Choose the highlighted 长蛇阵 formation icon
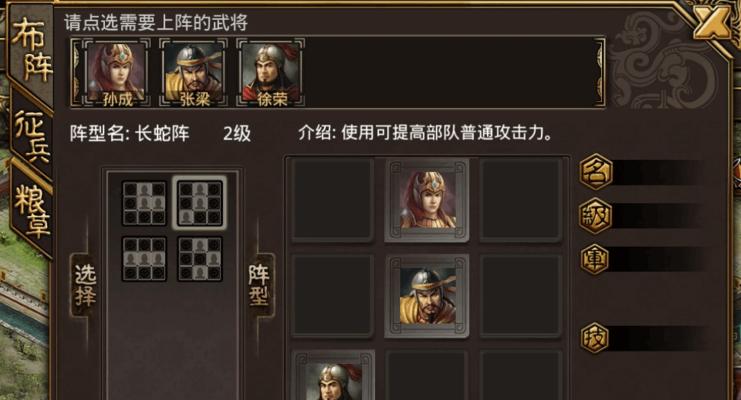This screenshot has width=741, height=400. (199, 203)
